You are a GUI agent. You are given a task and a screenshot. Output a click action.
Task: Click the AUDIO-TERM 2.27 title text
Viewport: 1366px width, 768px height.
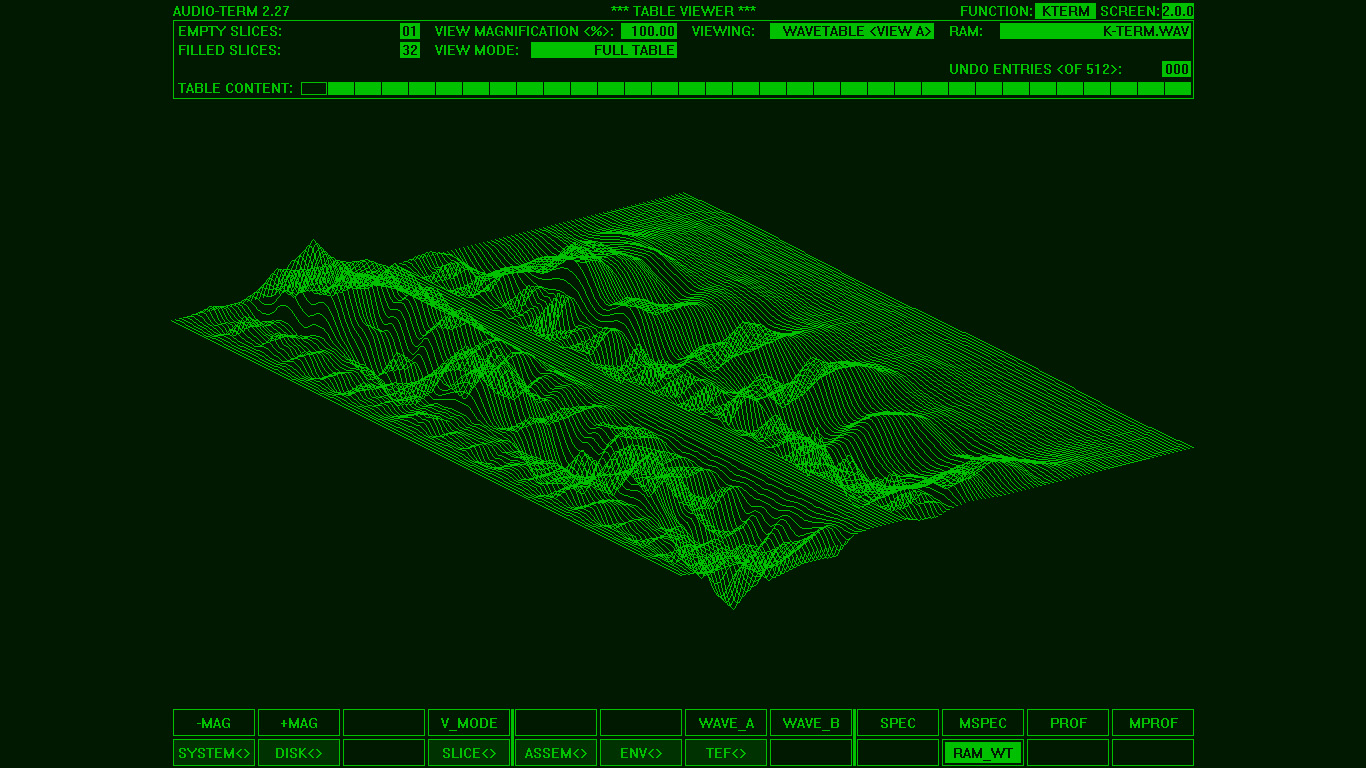[231, 11]
